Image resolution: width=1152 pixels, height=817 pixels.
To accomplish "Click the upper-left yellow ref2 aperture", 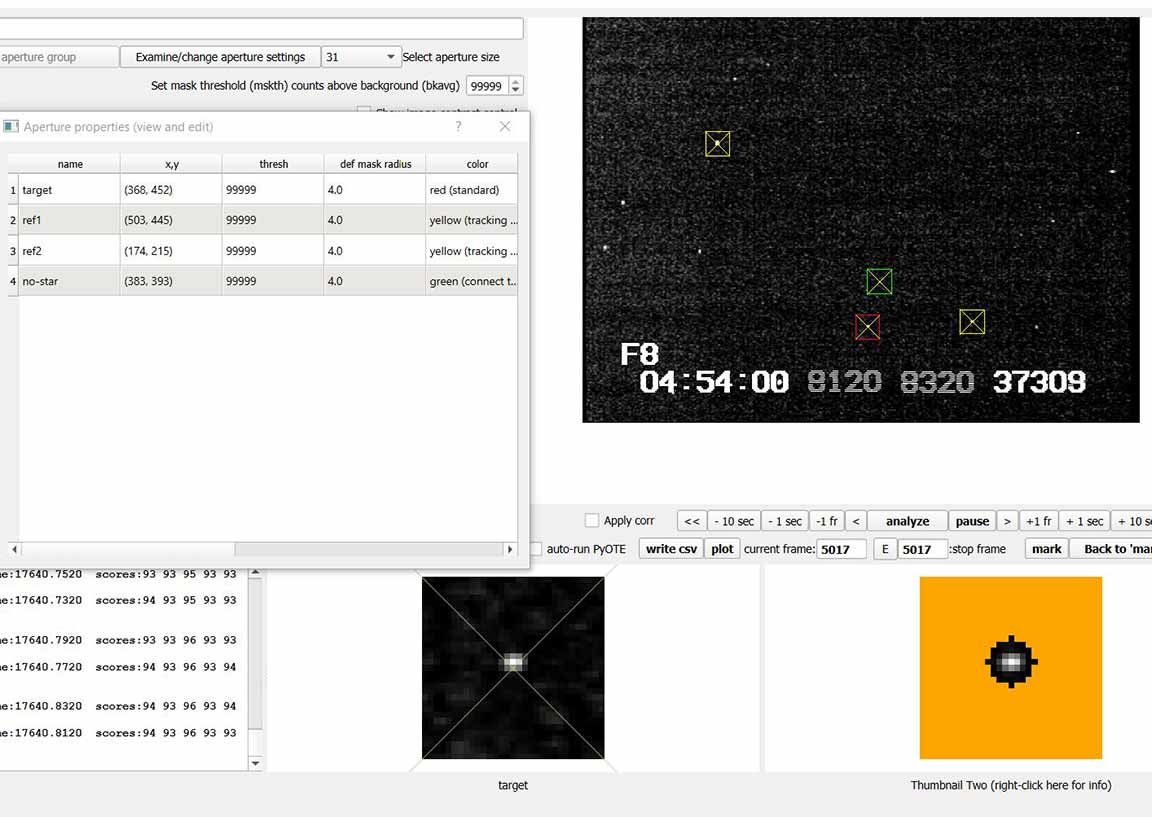I will click(718, 144).
